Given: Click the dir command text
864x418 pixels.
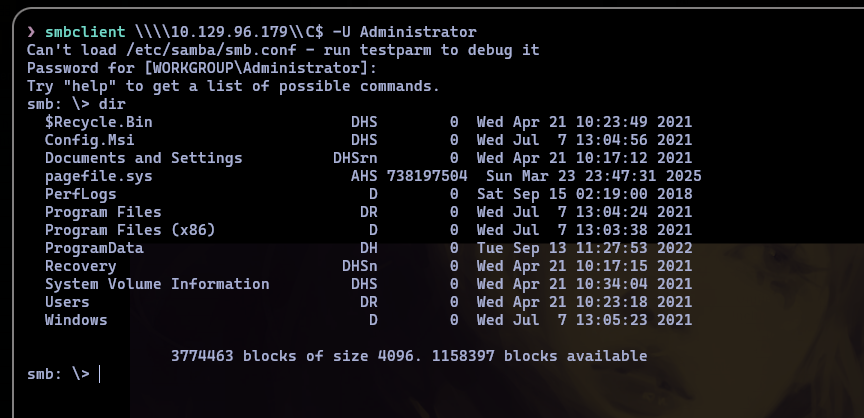Looking at the screenshot, I should click(112, 104).
